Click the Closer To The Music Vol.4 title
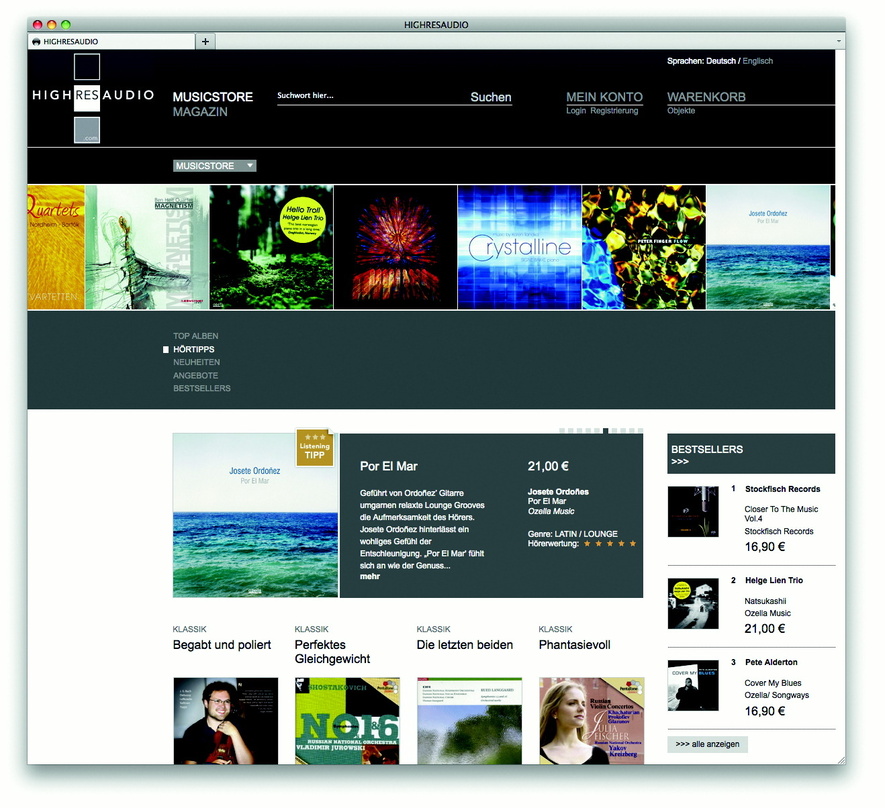885x808 pixels. click(x=781, y=513)
